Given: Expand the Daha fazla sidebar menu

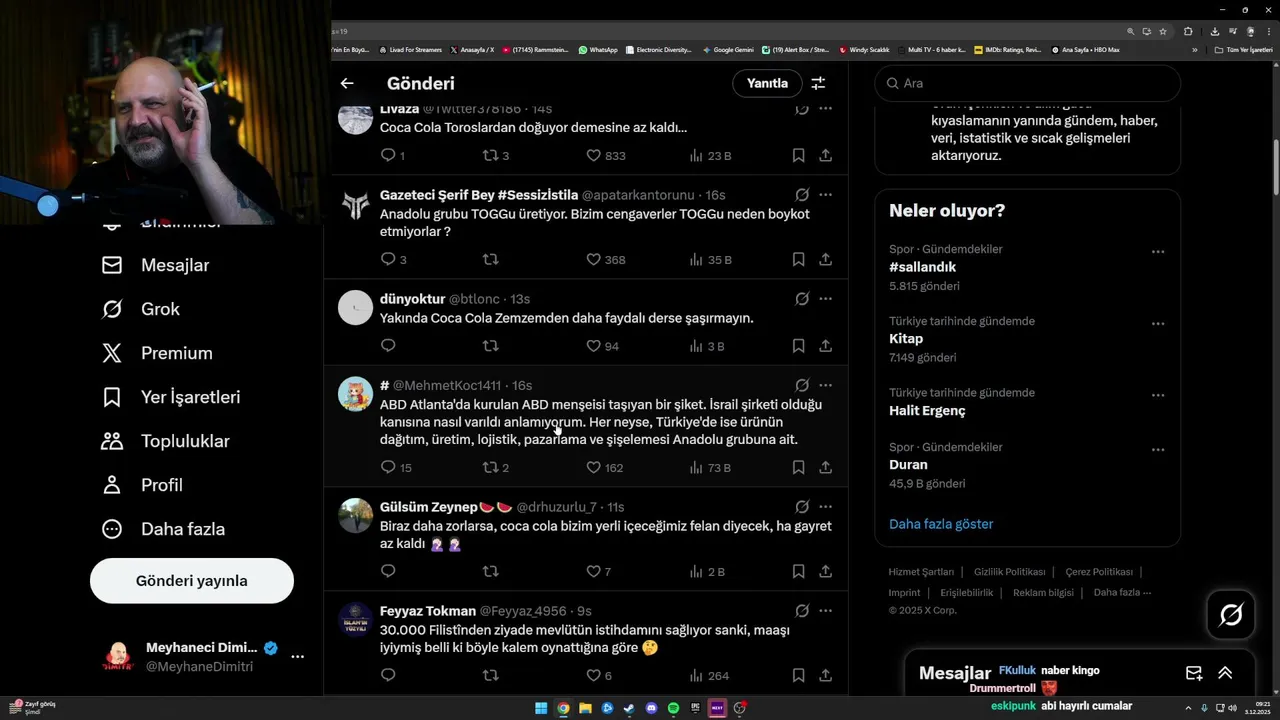Looking at the screenshot, I should pos(164,529).
